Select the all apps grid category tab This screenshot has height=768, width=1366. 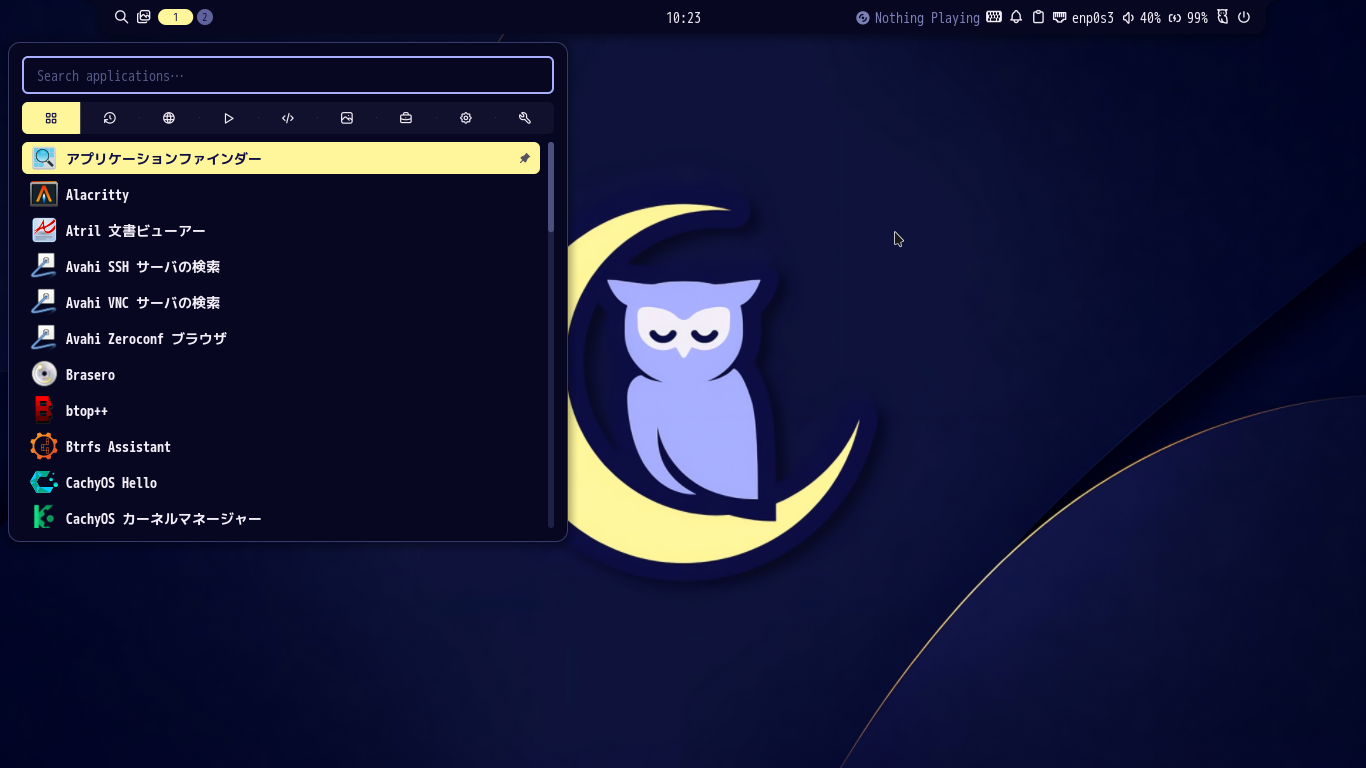point(51,118)
